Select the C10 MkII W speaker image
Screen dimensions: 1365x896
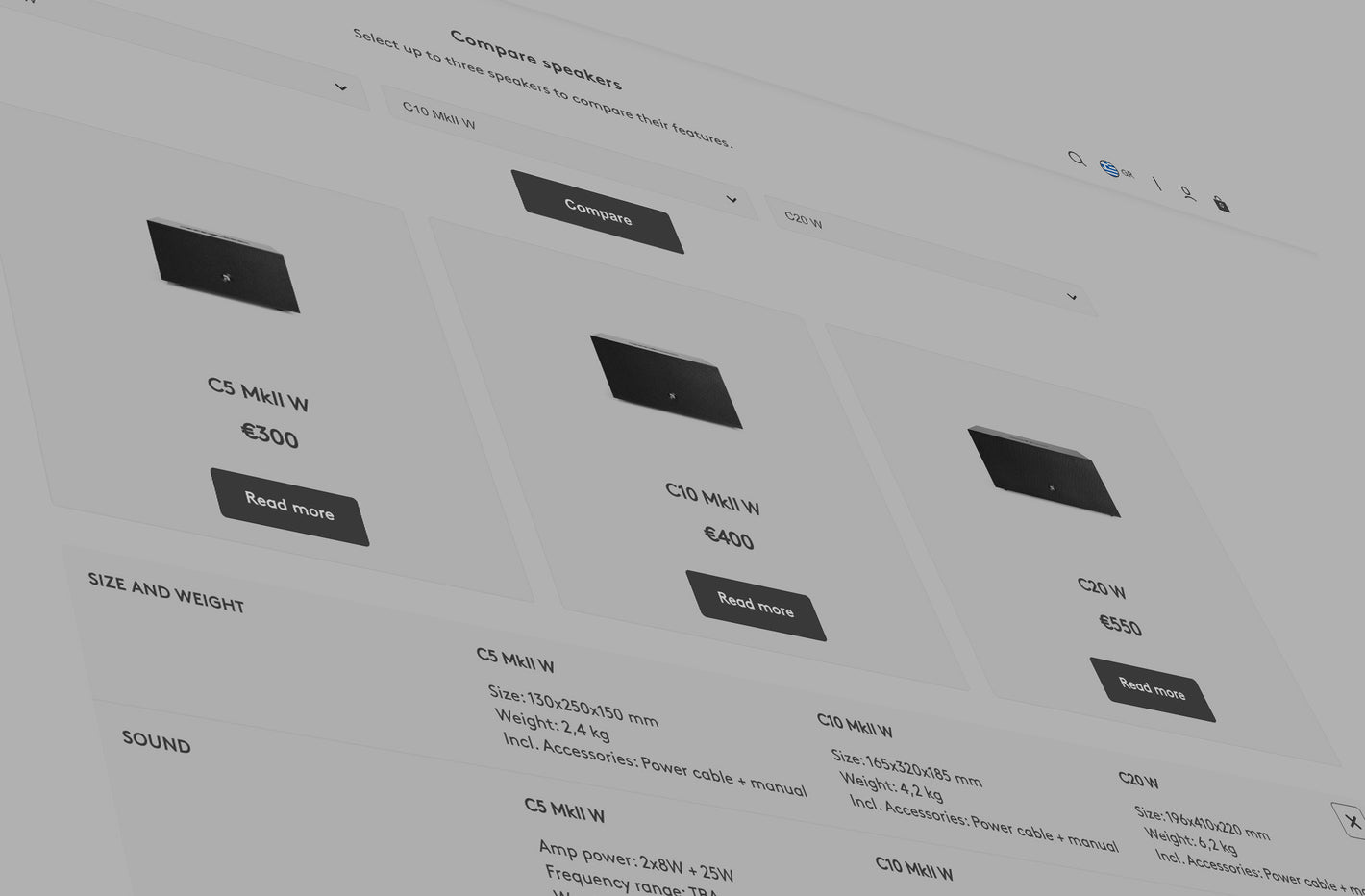[x=666, y=381]
